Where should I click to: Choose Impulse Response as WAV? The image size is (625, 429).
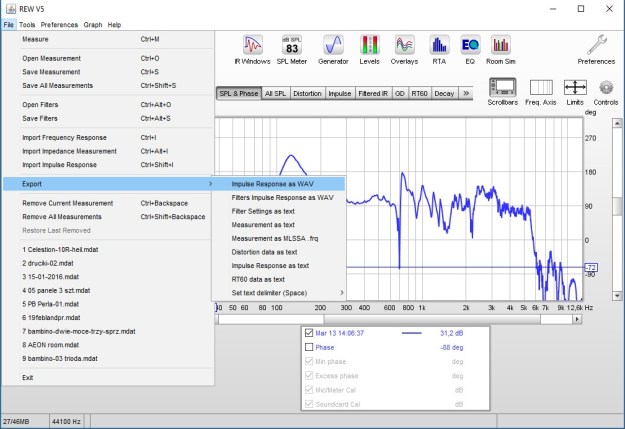coord(272,184)
